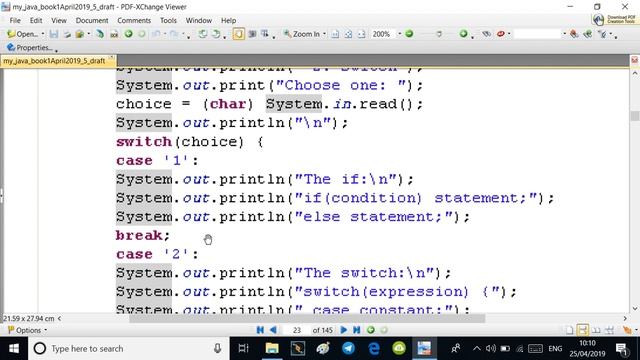The height and width of the screenshot is (360, 640).
Task: Click the taskbar search box
Action: point(129,349)
